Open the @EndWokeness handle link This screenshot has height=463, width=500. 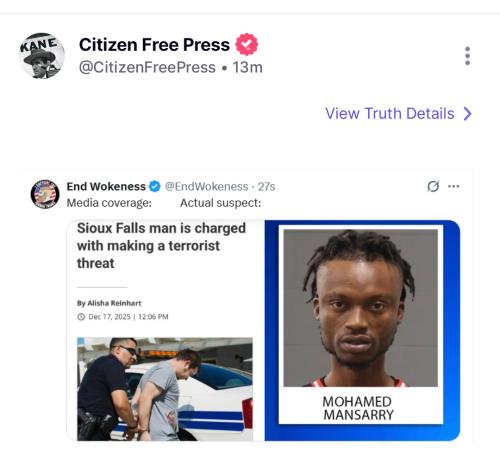point(206,186)
